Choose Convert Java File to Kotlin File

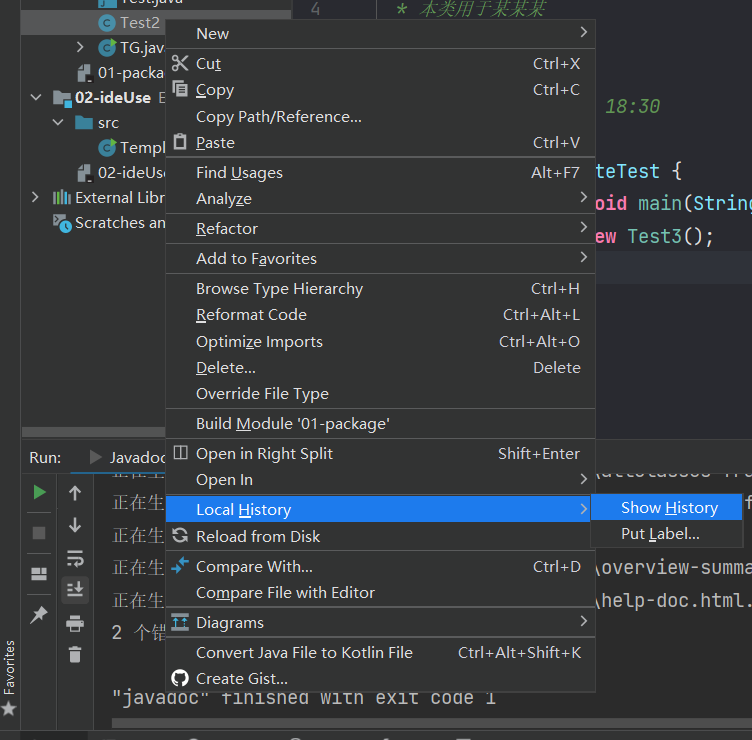[380, 652]
